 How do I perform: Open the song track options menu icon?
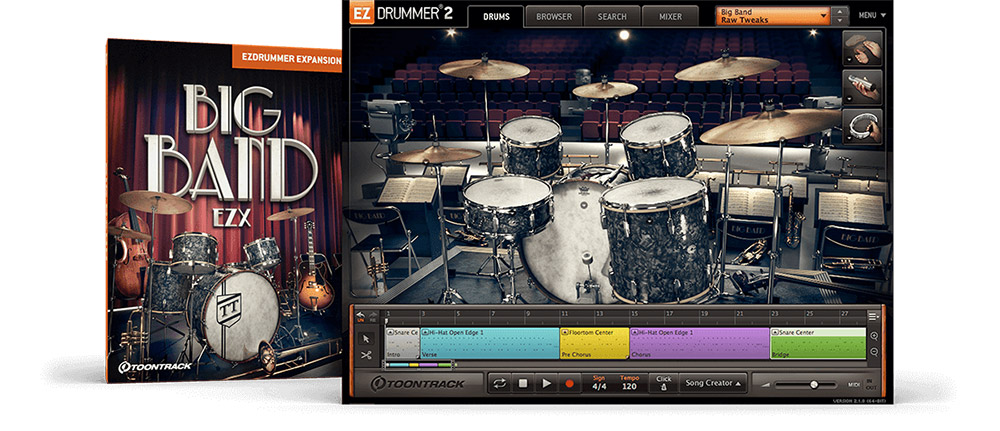click(873, 315)
